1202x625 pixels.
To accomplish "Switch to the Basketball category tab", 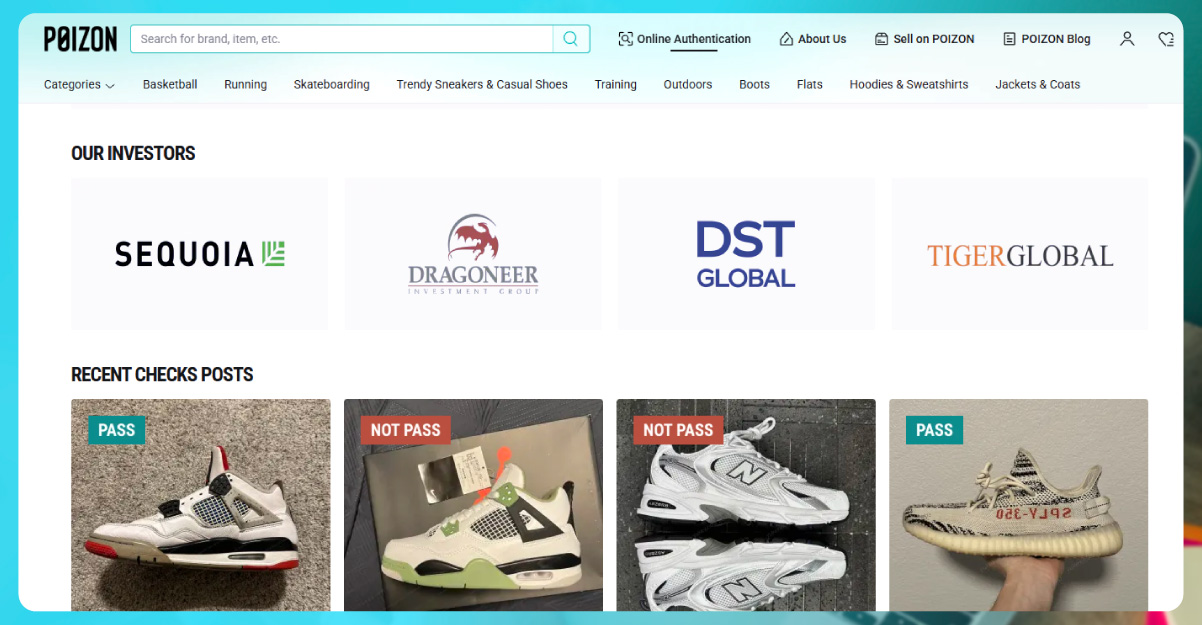I will [x=170, y=85].
